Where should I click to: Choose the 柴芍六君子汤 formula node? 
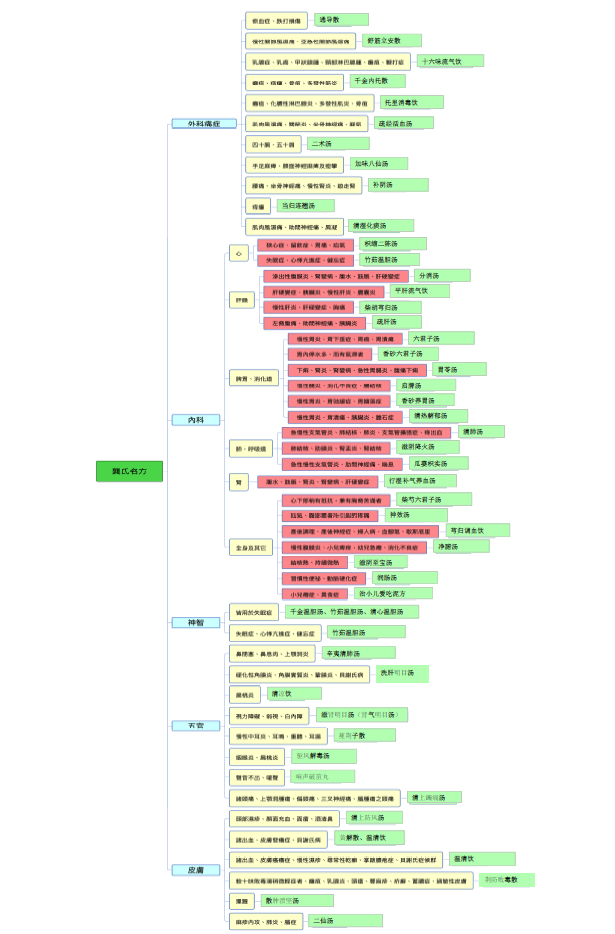point(434,499)
